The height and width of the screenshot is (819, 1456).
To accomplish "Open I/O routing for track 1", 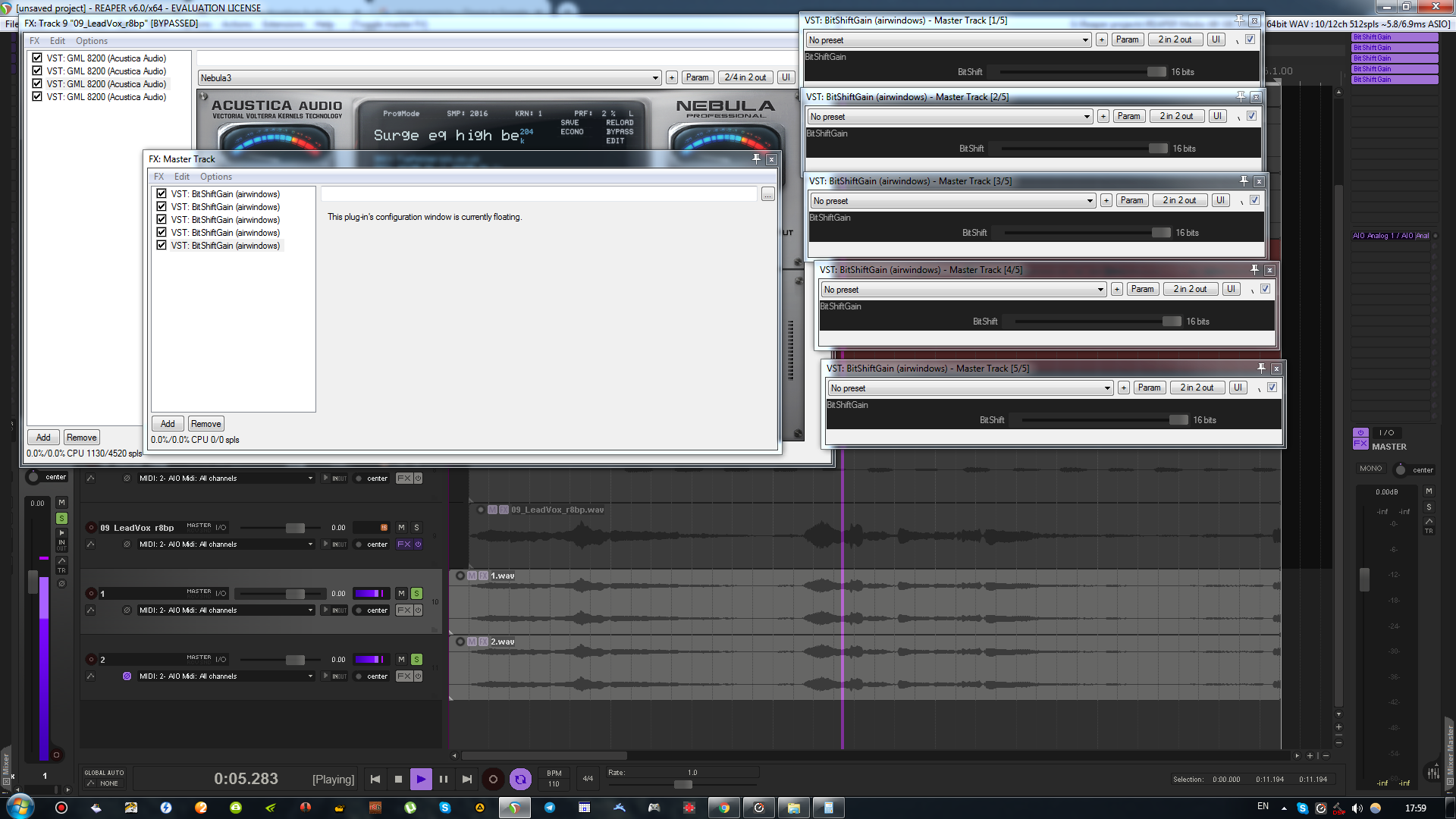I will 221,594.
